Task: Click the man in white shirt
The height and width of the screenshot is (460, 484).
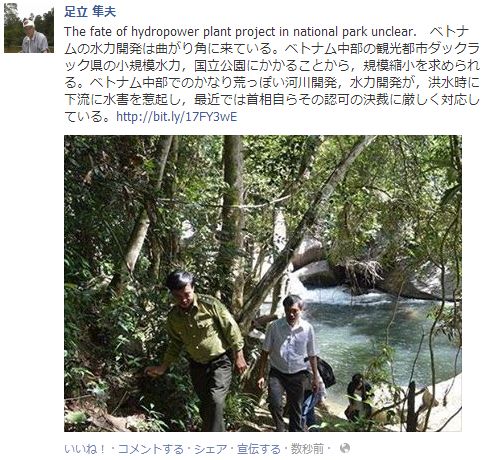Action: [291, 360]
